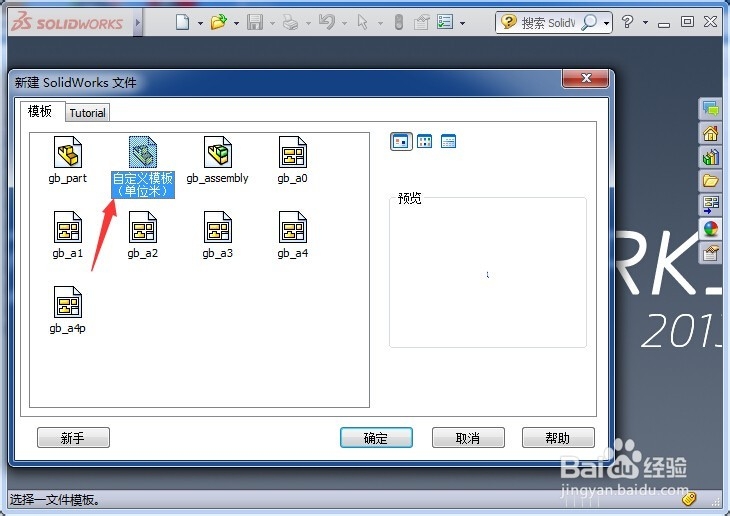Open the Undo dropdown arrow
Screen dimensions: 730x516
click(345, 23)
